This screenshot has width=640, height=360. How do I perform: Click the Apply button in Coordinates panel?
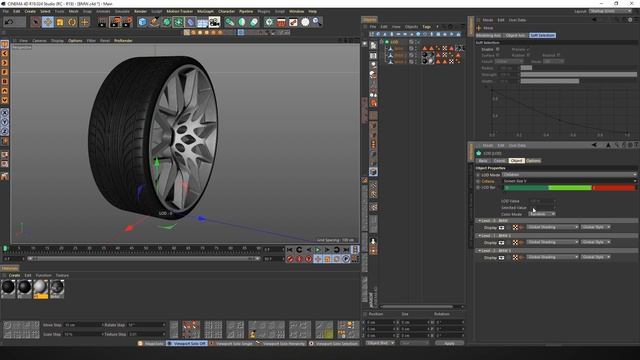tap(449, 343)
